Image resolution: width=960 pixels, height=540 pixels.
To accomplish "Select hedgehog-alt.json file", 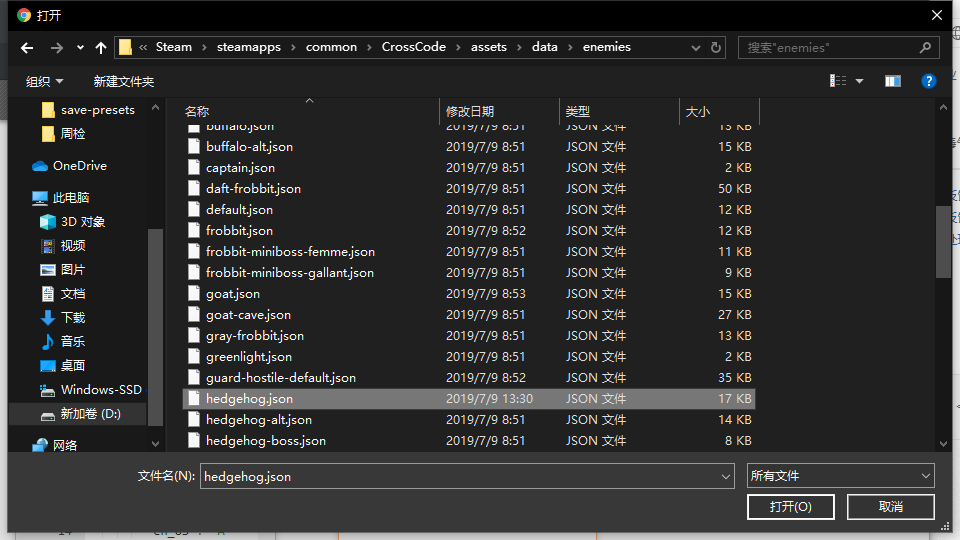I will point(469,420).
